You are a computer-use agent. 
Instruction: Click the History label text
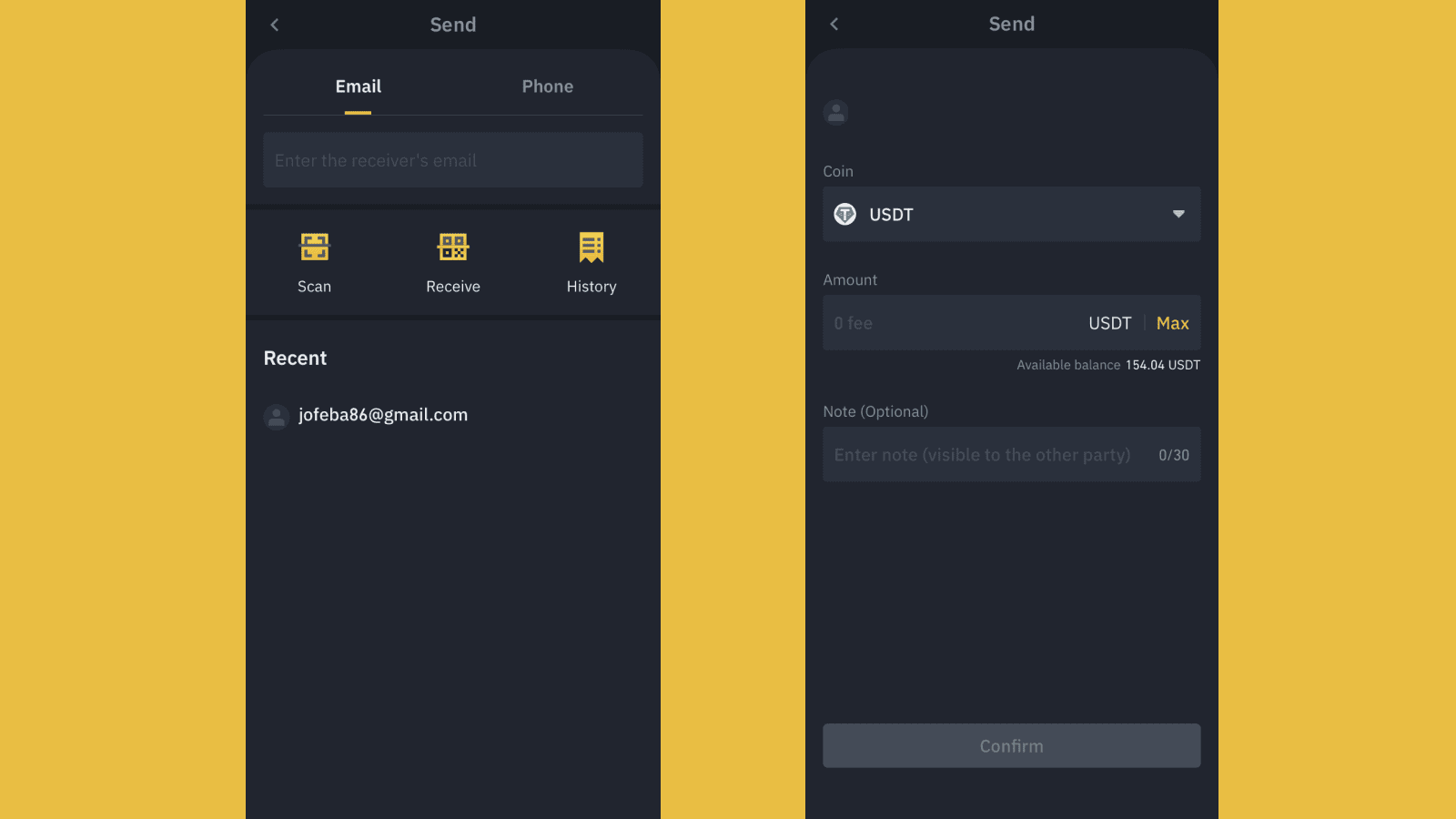pyautogui.click(x=591, y=287)
